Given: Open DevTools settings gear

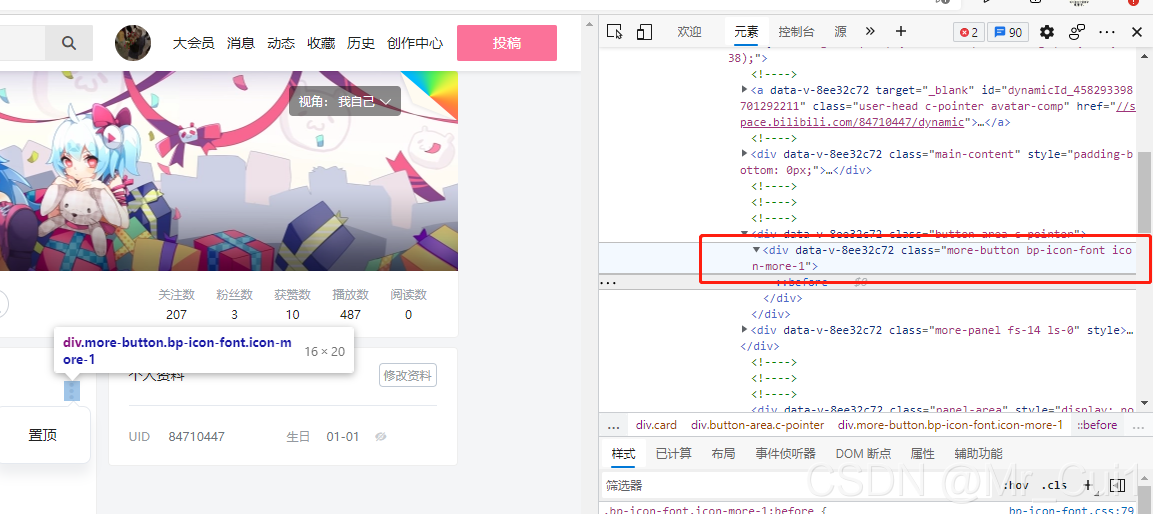Looking at the screenshot, I should click(x=1046, y=32).
